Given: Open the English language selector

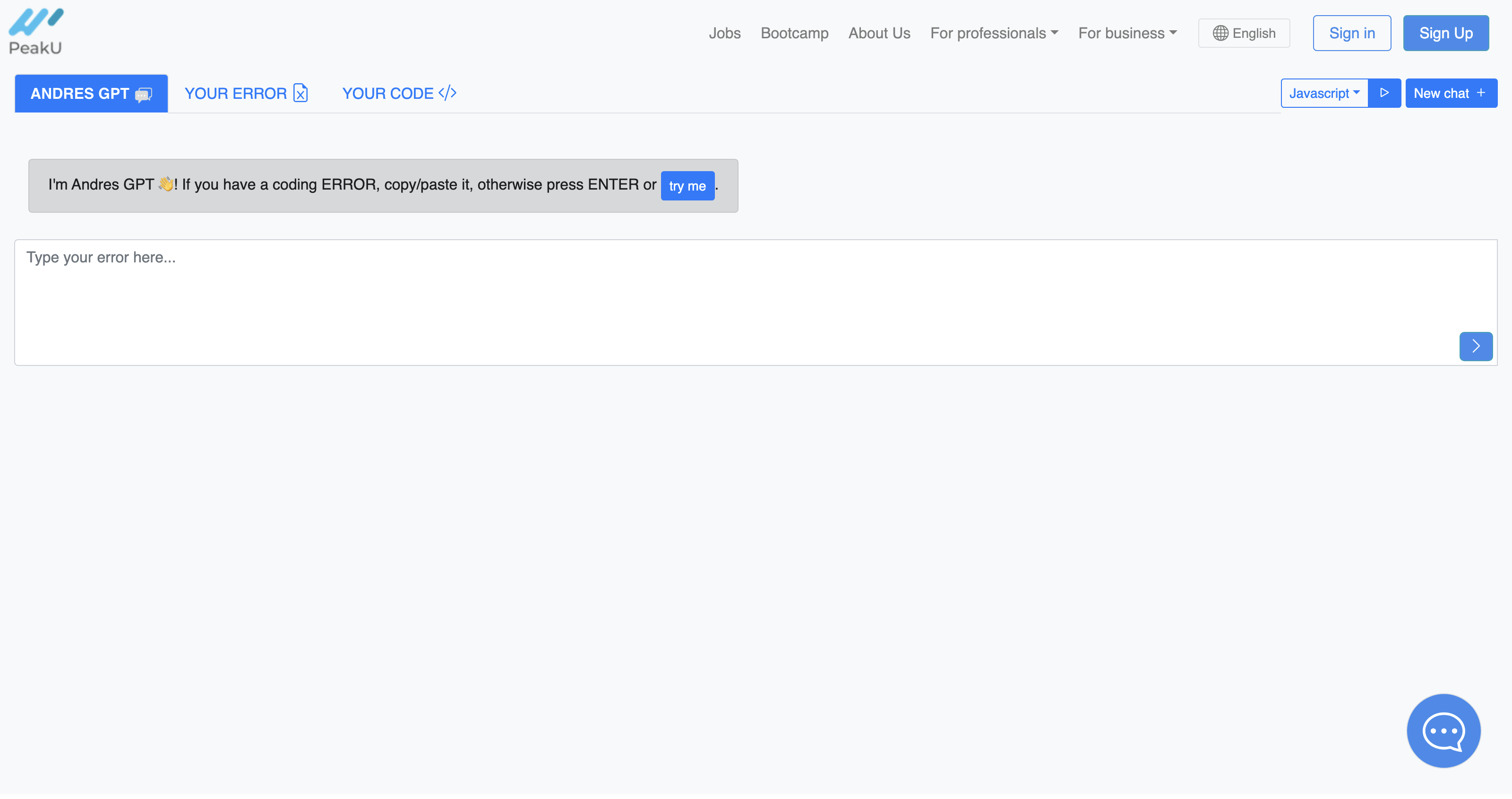Looking at the screenshot, I should coord(1244,33).
